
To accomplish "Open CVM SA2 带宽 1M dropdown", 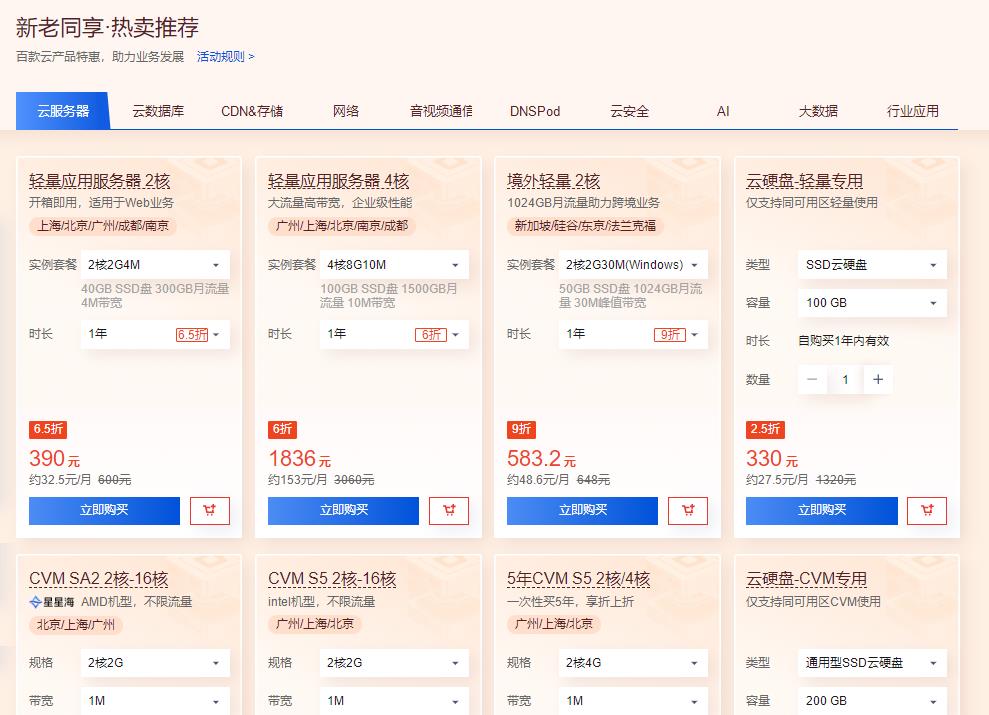I will pyautogui.click(x=155, y=701).
